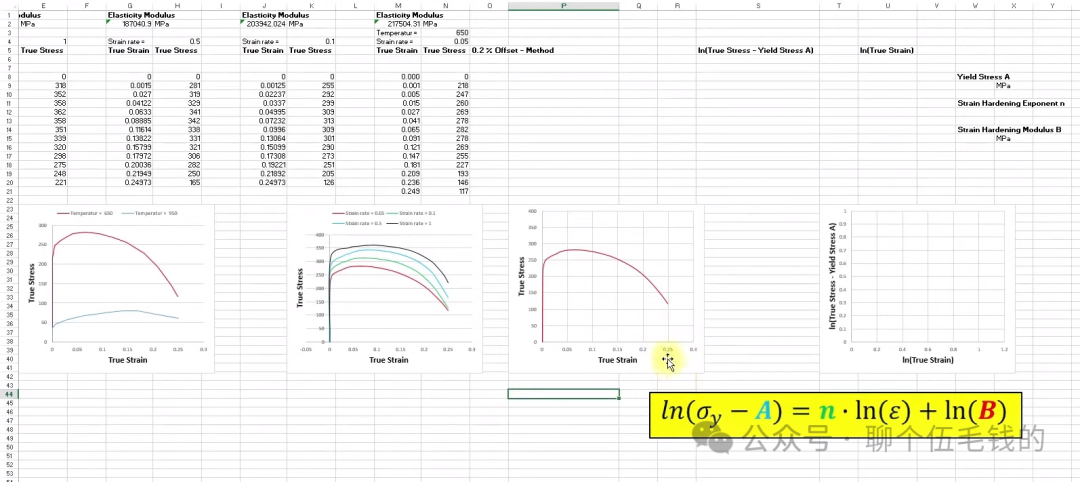Click the 'Yield Stress A' label cell
This screenshot has width=1080, height=482.
click(983, 77)
